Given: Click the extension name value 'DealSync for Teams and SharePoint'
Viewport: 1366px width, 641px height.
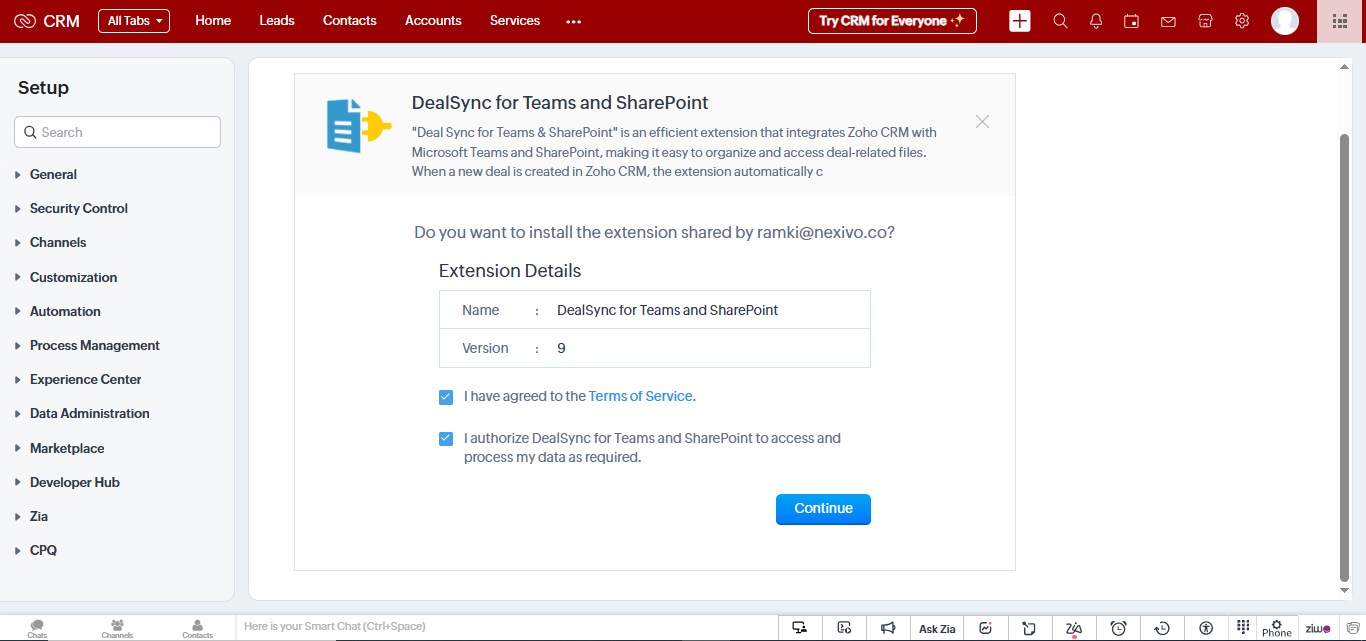Looking at the screenshot, I should pyautogui.click(x=668, y=310).
